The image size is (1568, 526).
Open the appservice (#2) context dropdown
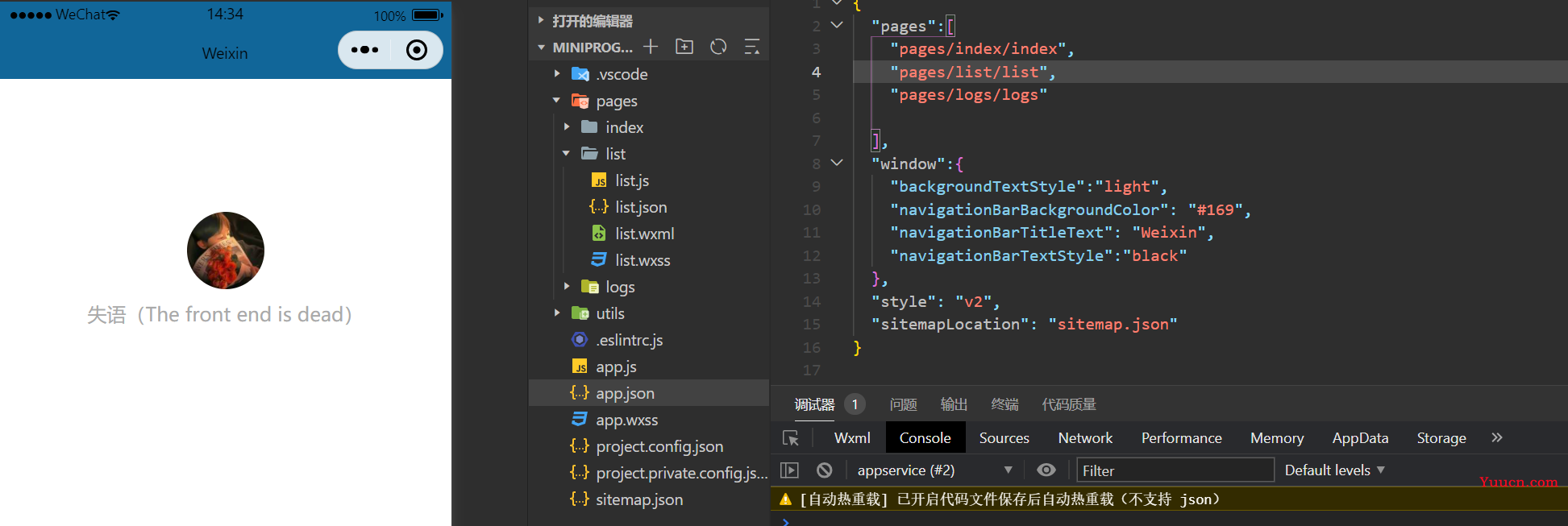[934, 470]
